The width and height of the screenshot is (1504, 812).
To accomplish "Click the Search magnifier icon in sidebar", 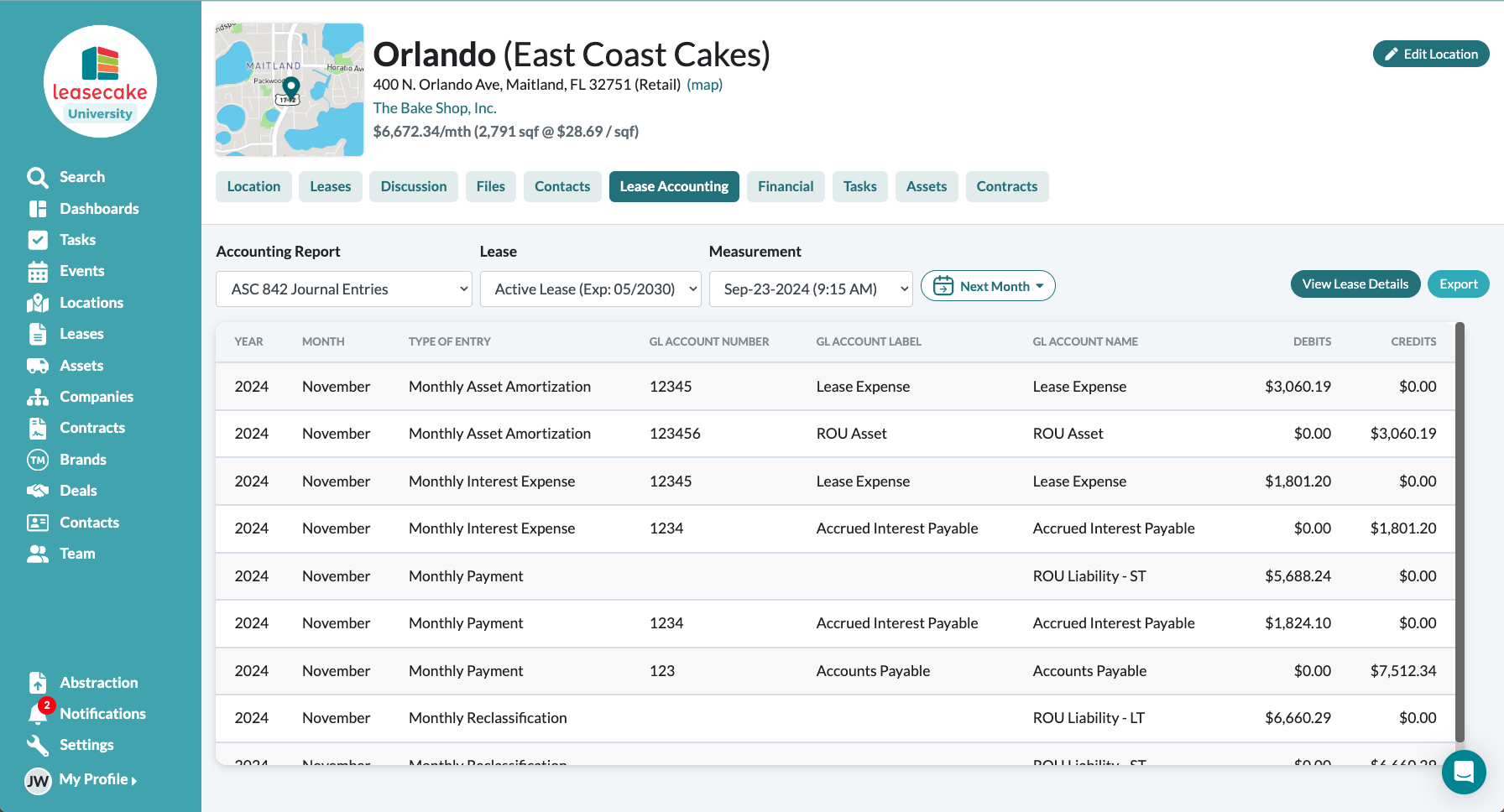I will tap(37, 177).
